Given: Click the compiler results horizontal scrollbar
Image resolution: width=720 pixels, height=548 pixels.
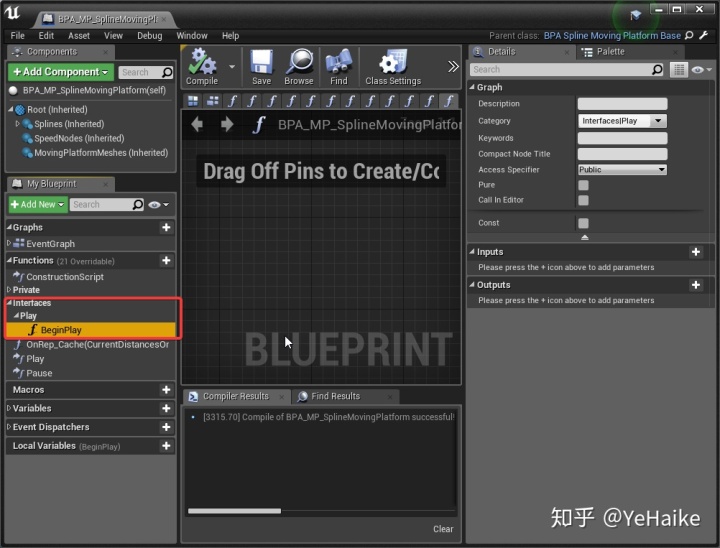Looking at the screenshot, I should click(234, 511).
